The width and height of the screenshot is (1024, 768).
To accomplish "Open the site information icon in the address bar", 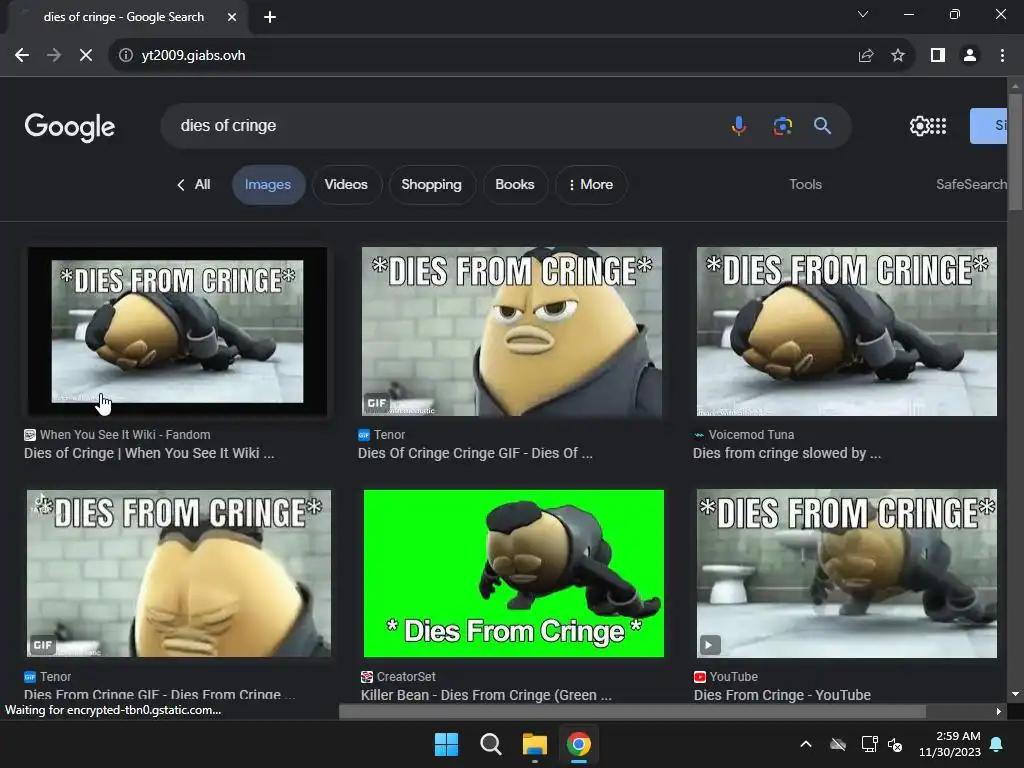I will (x=125, y=56).
